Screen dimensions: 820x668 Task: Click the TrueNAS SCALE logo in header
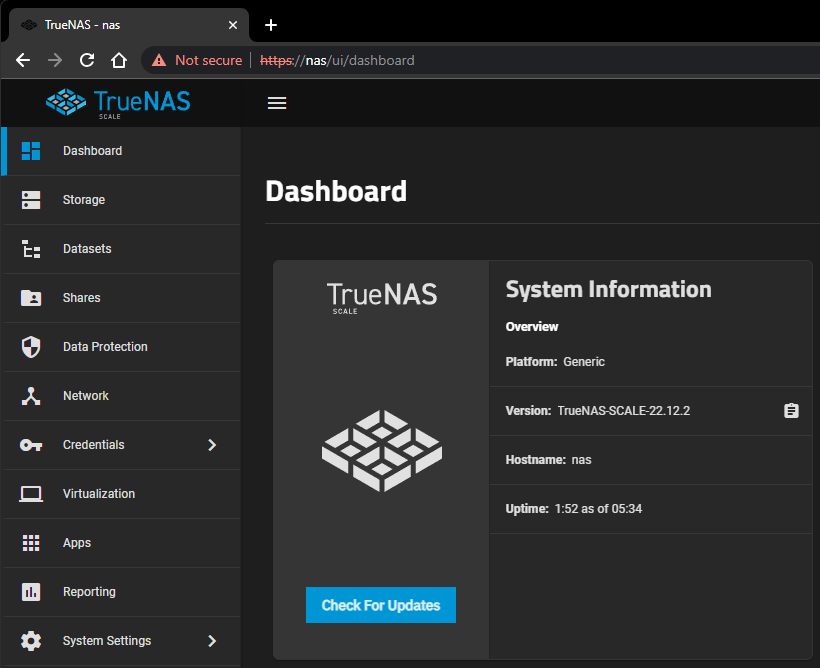click(118, 103)
